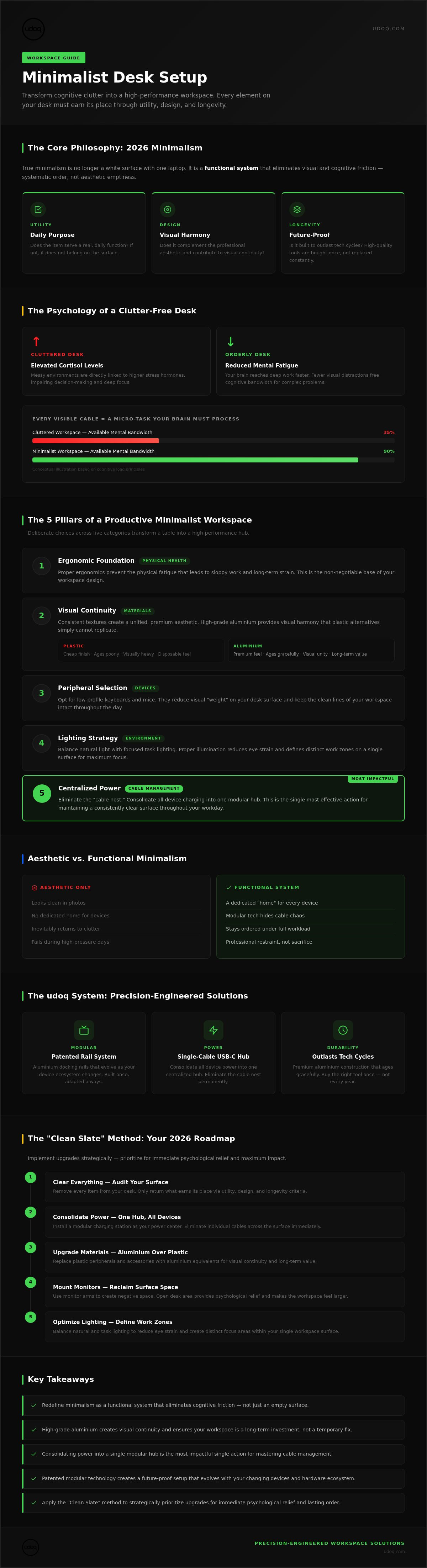427x1568 pixels.
Task: Click roadmap step 2 circle marker
Action: (31, 1212)
